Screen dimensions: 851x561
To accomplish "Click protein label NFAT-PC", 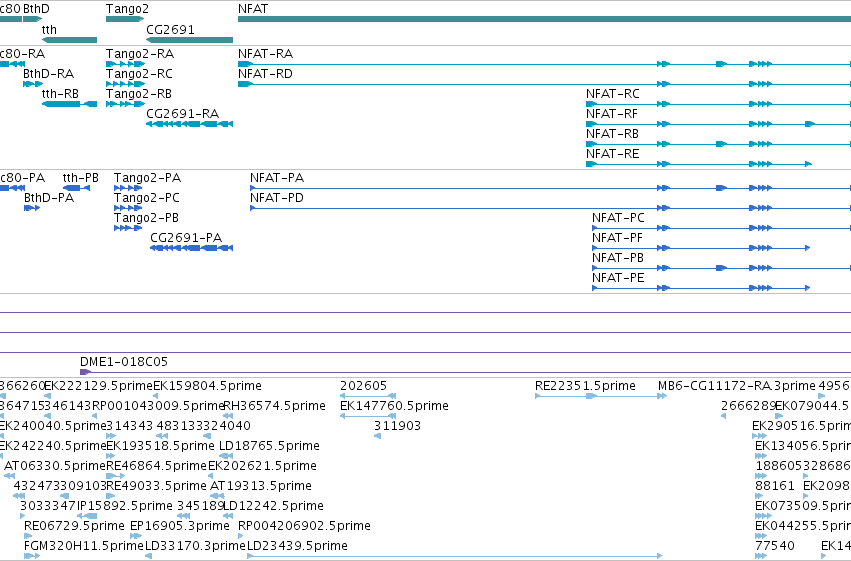I will pos(618,218).
